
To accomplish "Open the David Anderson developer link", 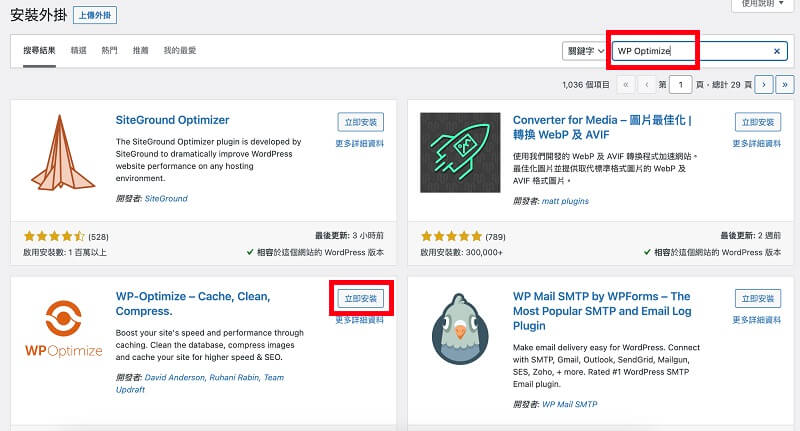I will click(175, 377).
